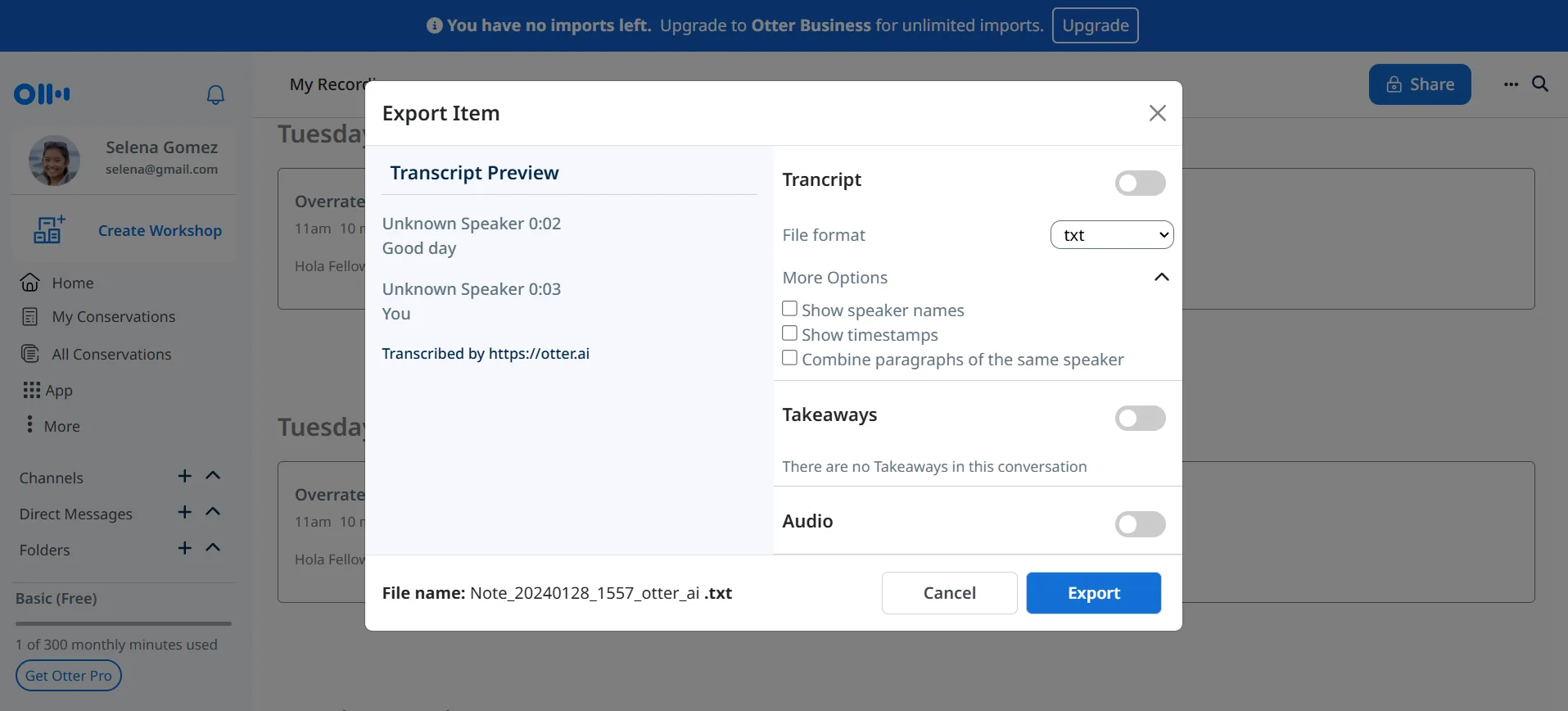Click the notification bell icon
This screenshot has height=711, width=1568.
[x=215, y=95]
